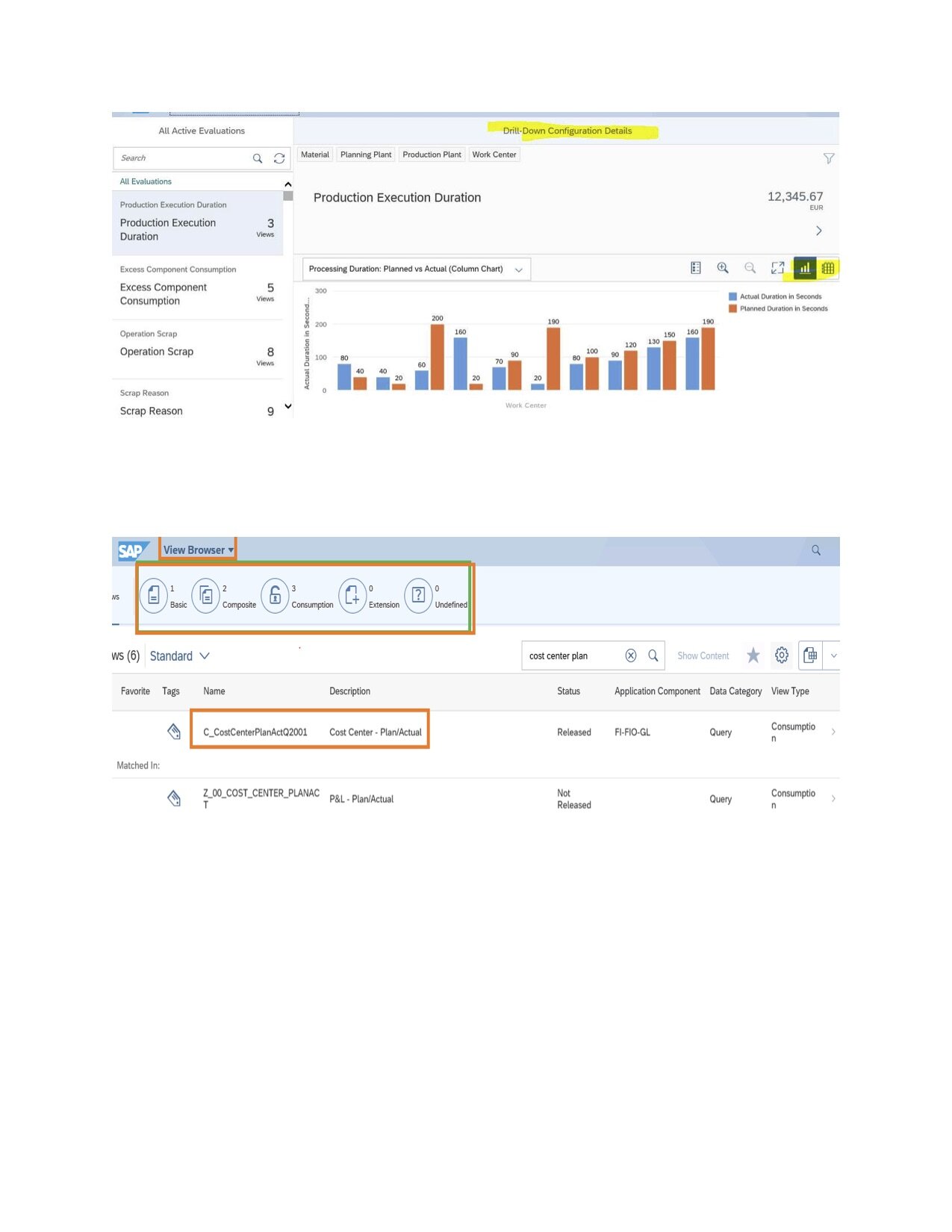Select the Work Center dimension tab

[494, 155]
